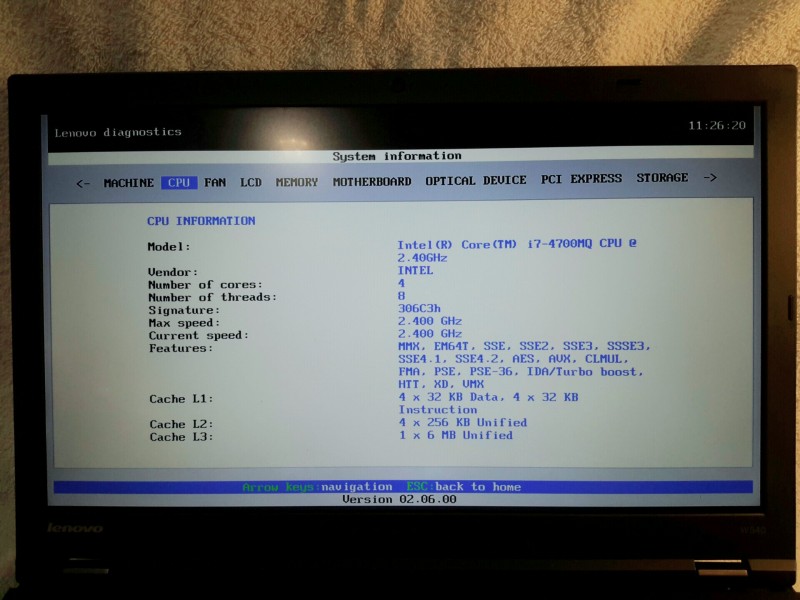The height and width of the screenshot is (600, 800).
Task: Click the Features: label
Action: click(181, 348)
